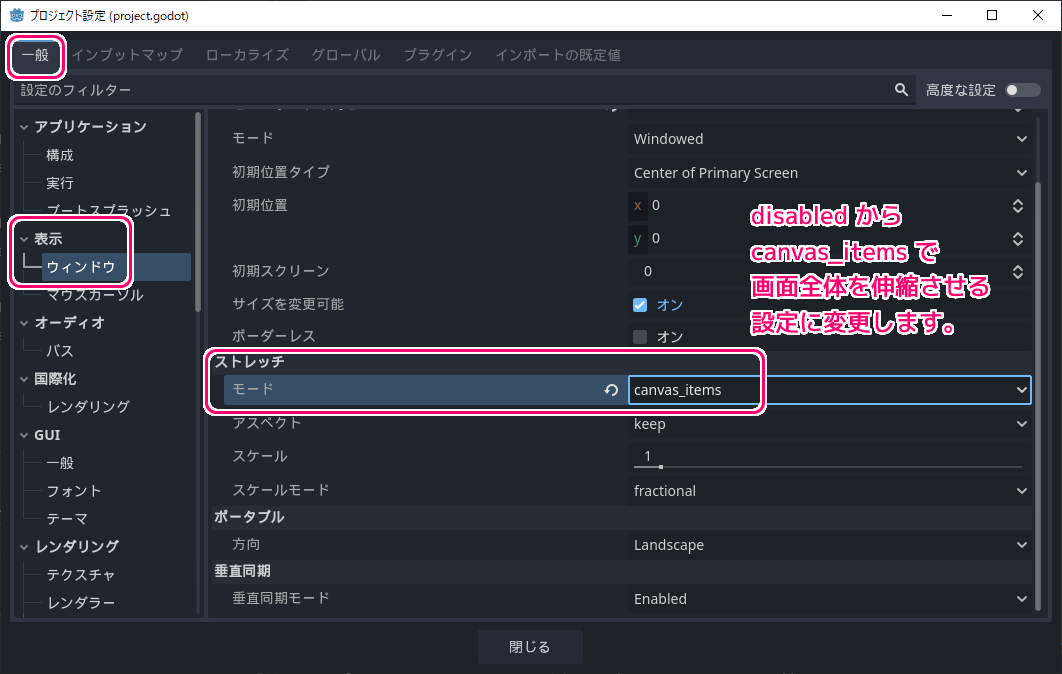Open the Center of Primary Screen dropdown

click(830, 173)
